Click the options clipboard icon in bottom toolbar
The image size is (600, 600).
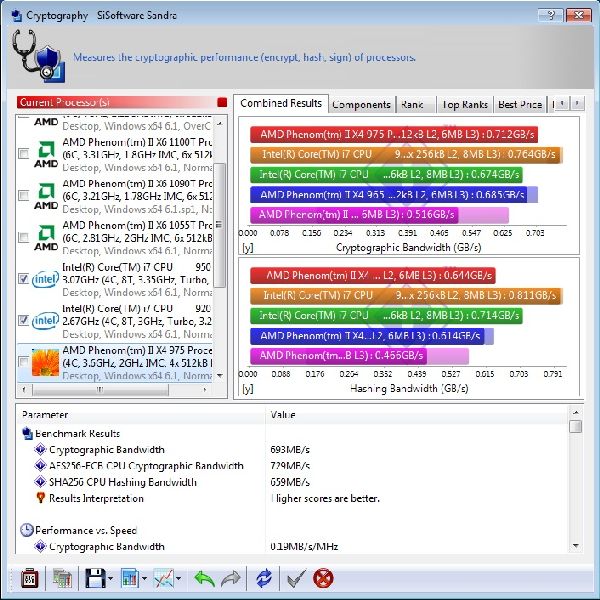[30, 578]
